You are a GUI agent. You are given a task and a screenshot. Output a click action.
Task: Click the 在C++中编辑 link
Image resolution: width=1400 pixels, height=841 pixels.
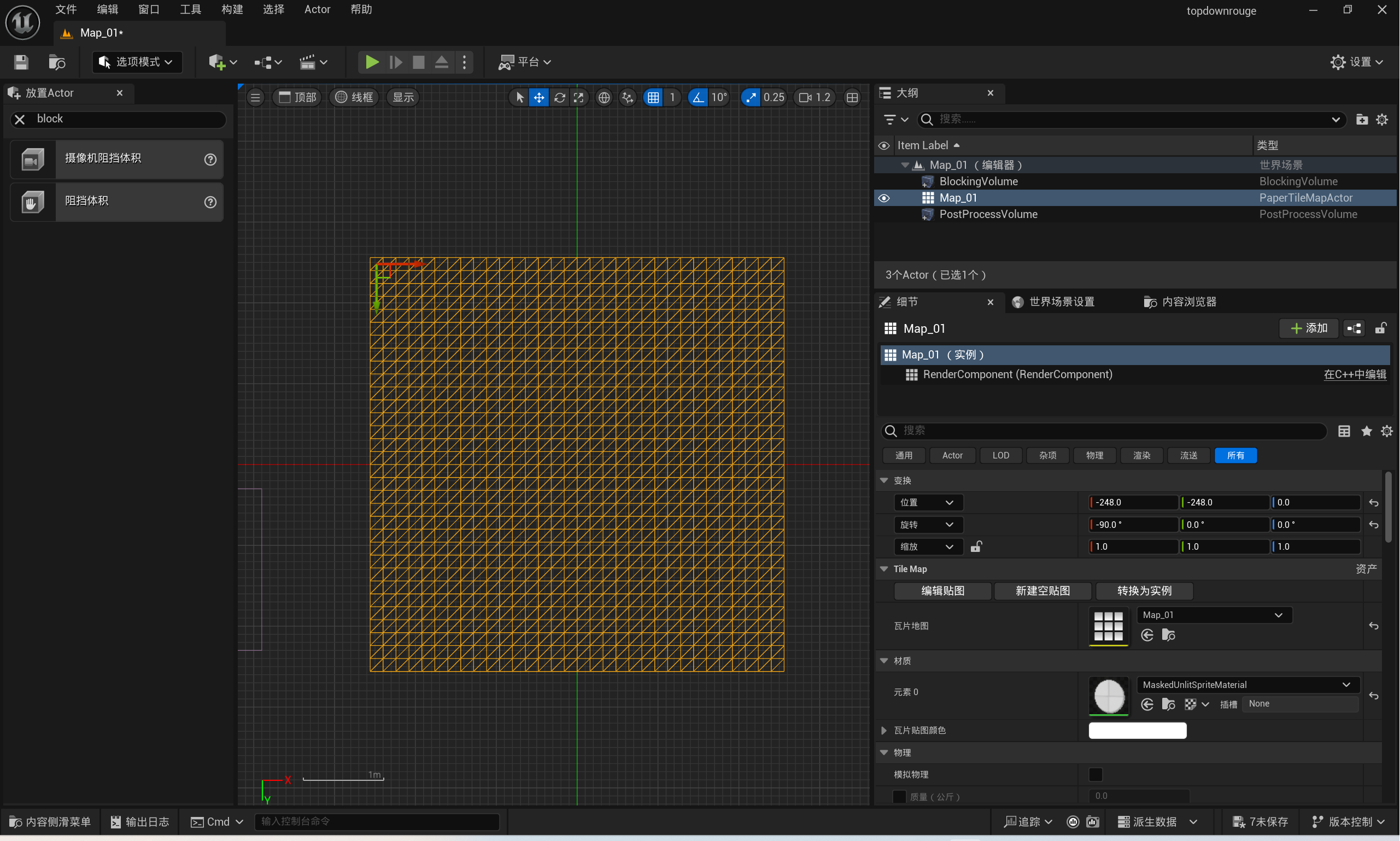1355,374
